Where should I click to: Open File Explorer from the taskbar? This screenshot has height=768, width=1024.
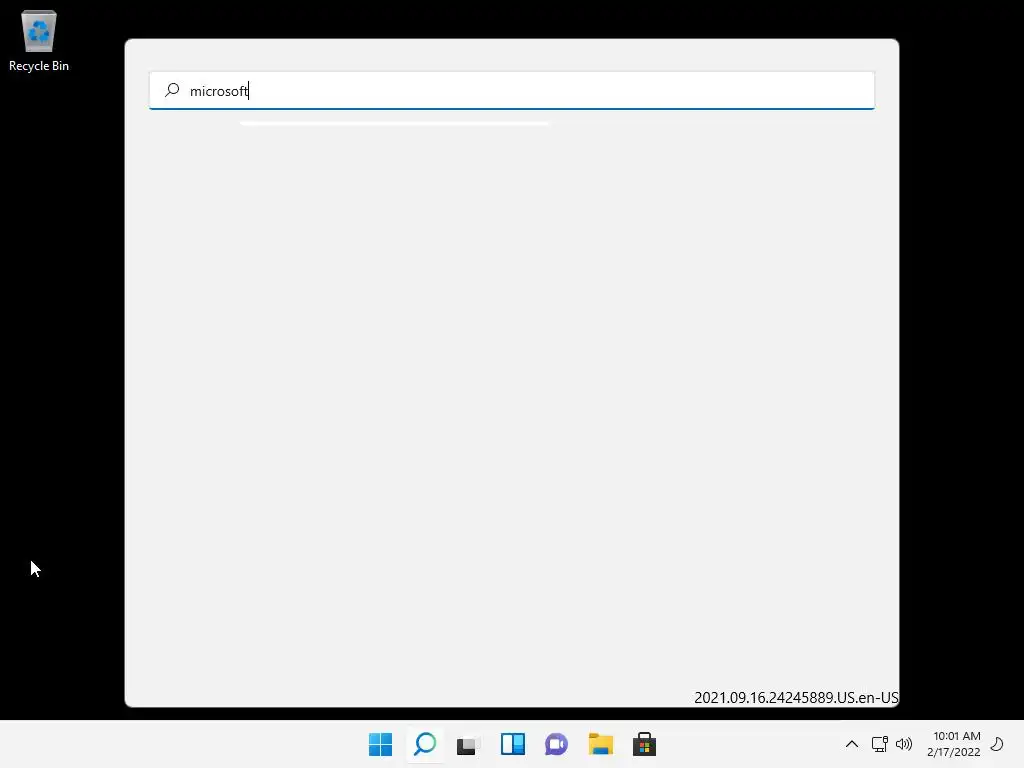pos(601,744)
